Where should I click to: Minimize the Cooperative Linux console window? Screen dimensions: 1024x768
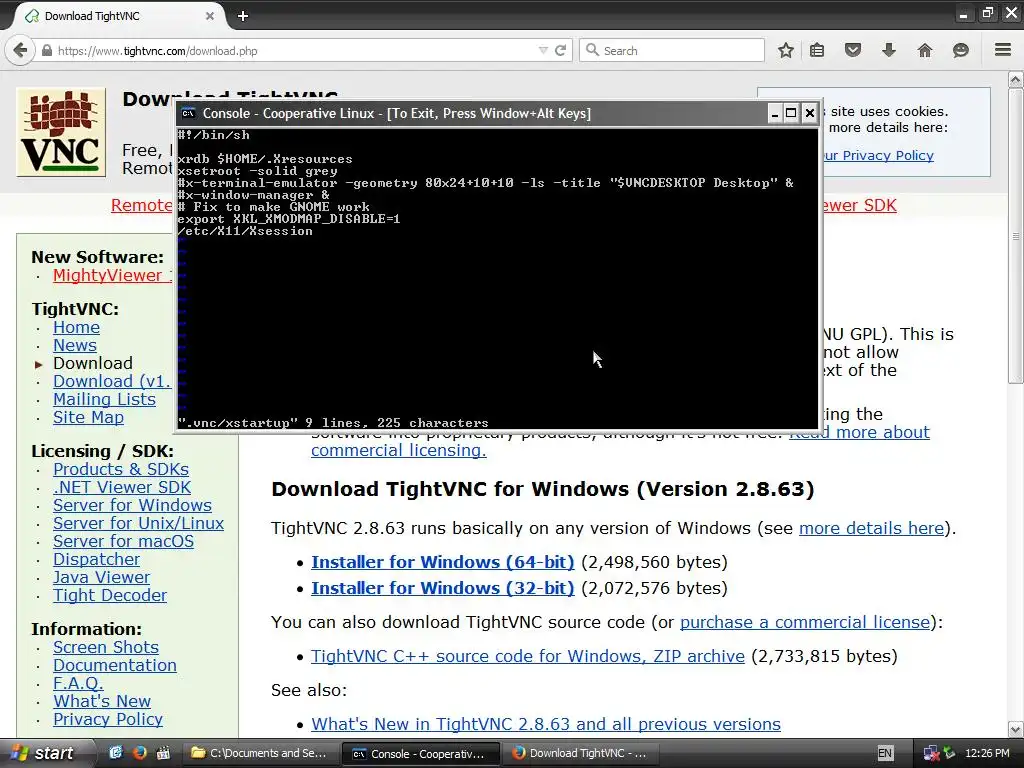pos(775,113)
